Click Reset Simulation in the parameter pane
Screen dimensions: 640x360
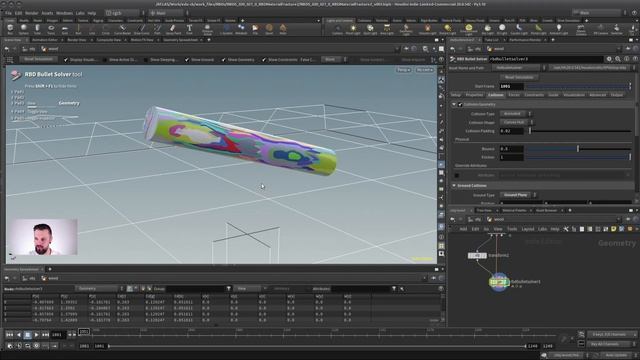click(x=519, y=77)
